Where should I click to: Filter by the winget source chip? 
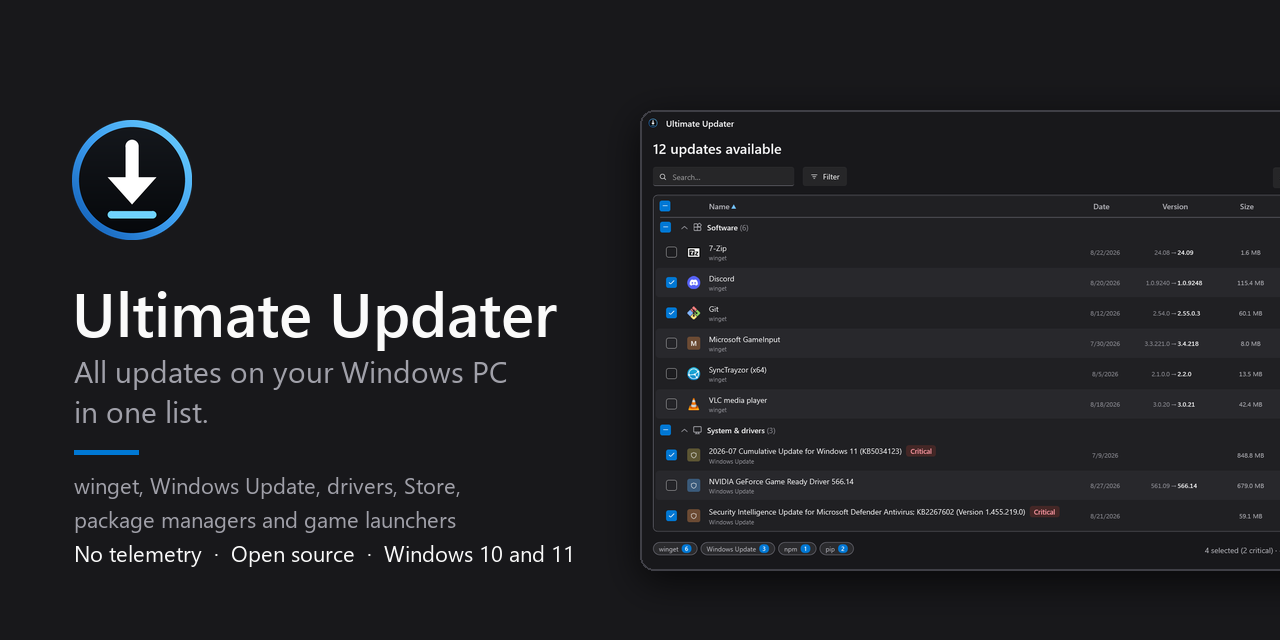point(674,549)
